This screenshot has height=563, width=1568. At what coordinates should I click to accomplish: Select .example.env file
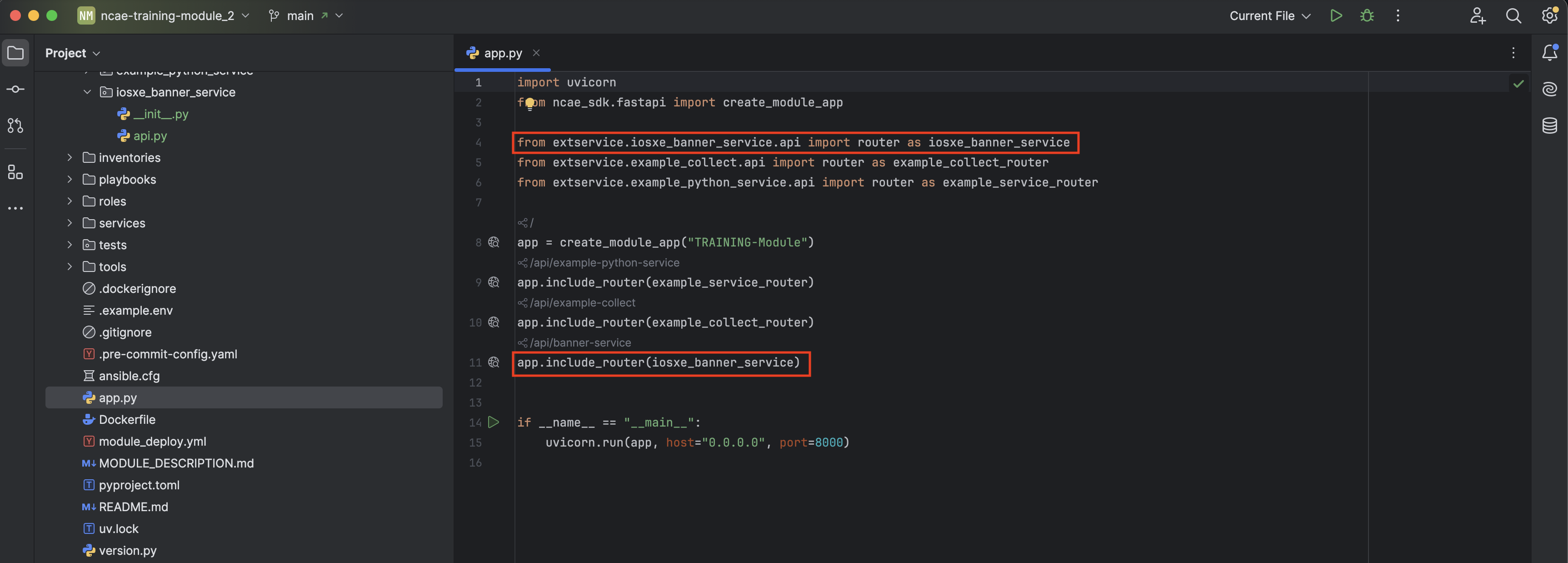[x=127, y=311]
